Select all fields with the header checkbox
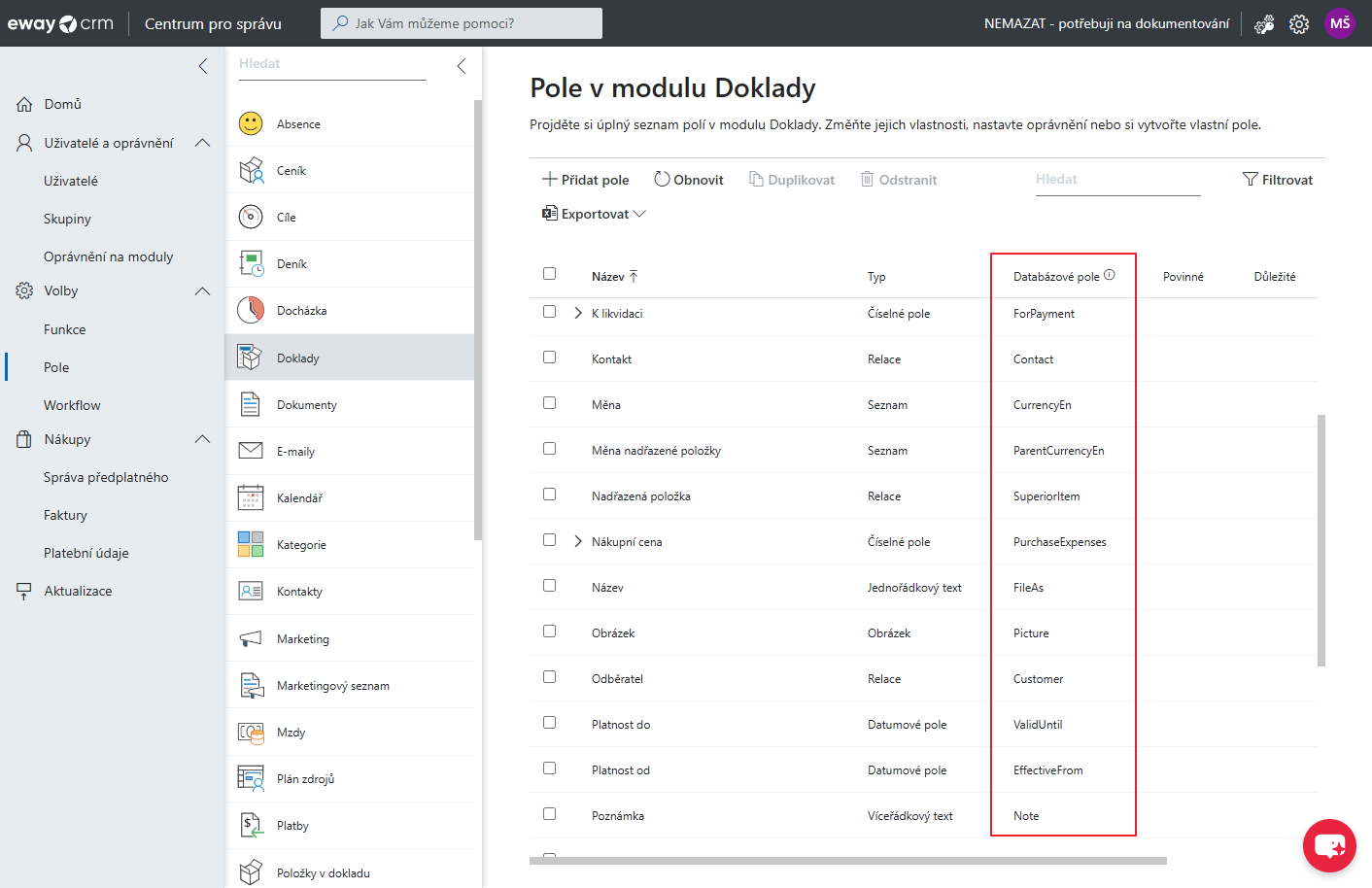This screenshot has width=1372, height=888. pos(549,273)
